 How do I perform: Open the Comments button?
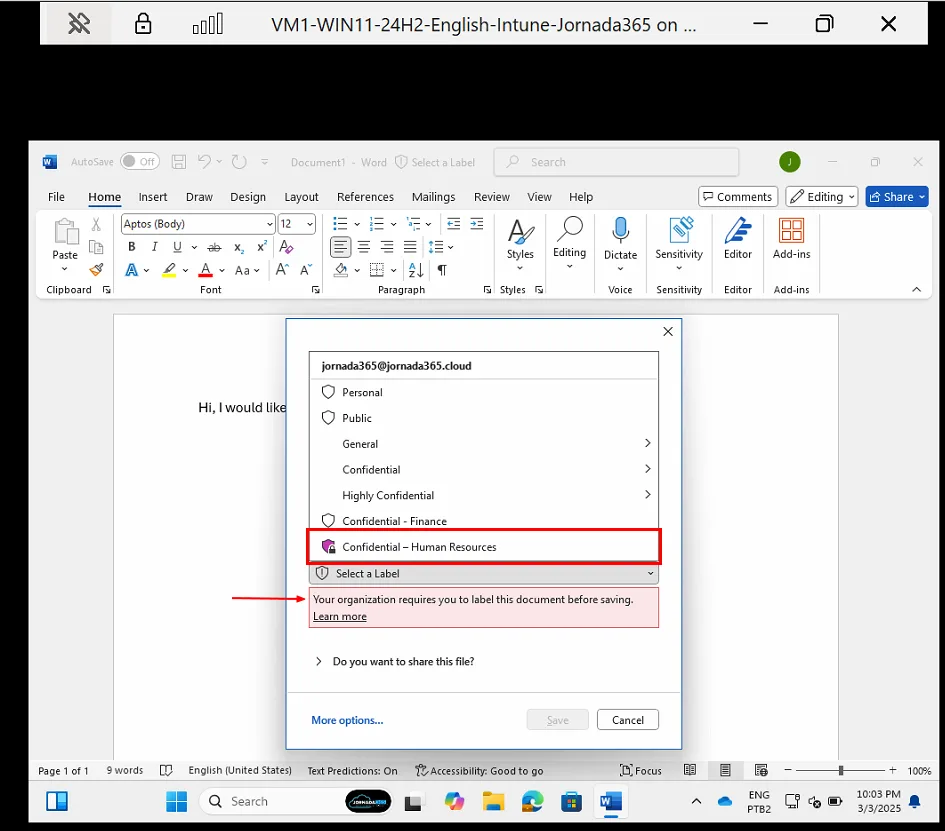click(738, 196)
